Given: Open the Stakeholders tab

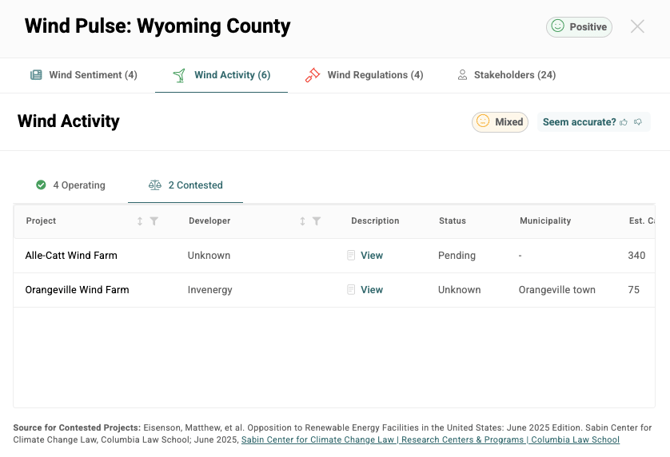Looking at the screenshot, I should [506, 75].
